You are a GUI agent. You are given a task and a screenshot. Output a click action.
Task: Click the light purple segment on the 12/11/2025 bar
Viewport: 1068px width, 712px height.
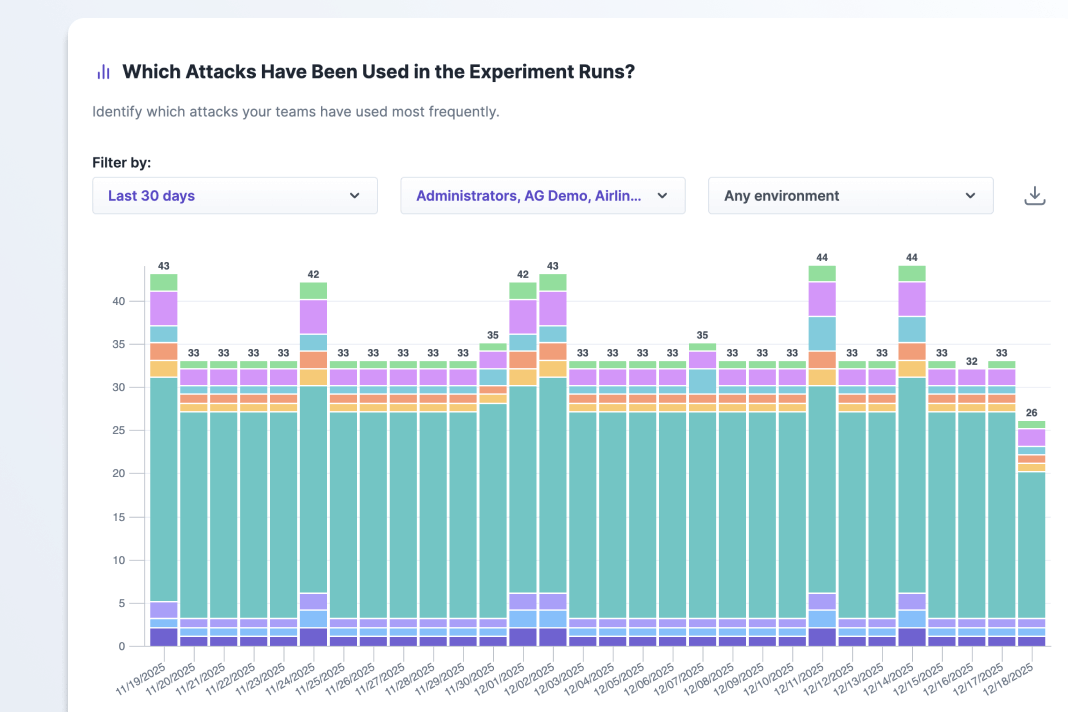(x=822, y=299)
